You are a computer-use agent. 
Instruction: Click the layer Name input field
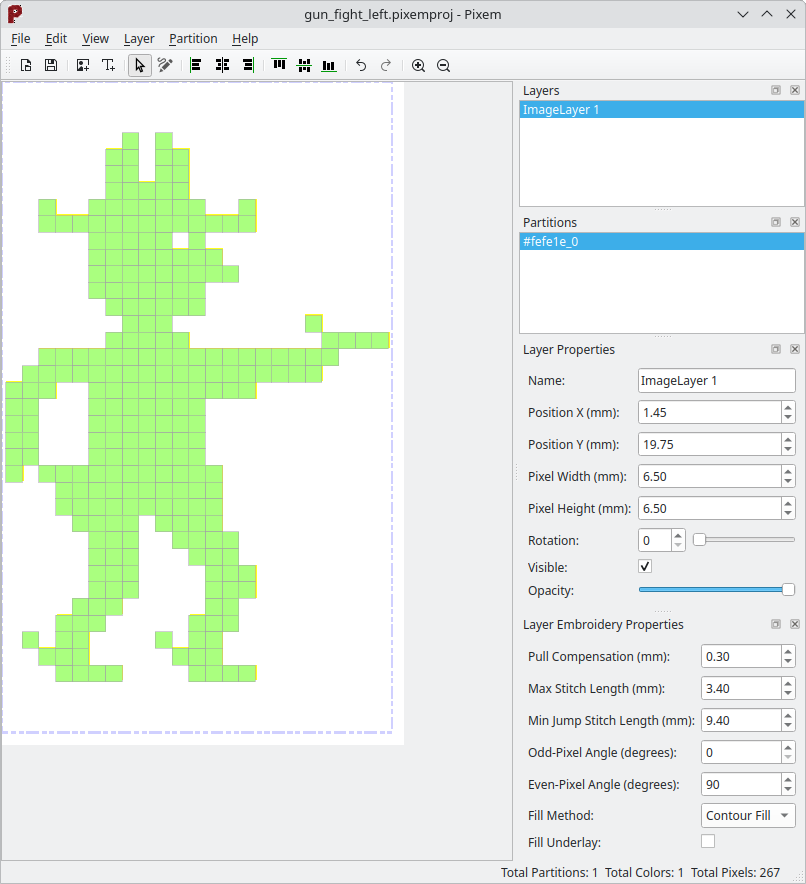click(716, 381)
